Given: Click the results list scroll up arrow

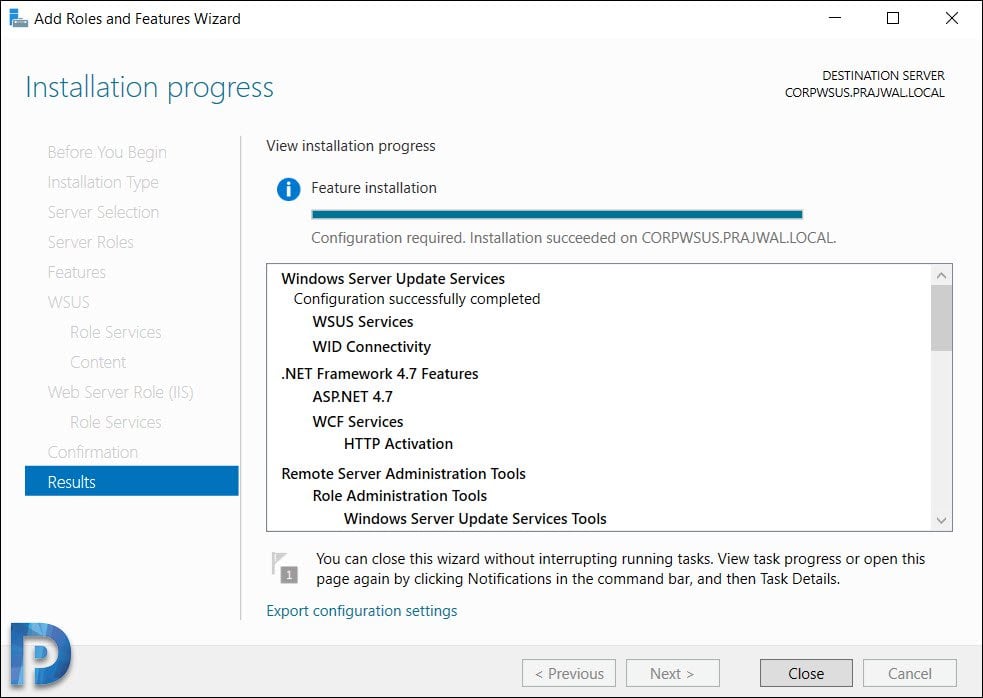Looking at the screenshot, I should (941, 275).
